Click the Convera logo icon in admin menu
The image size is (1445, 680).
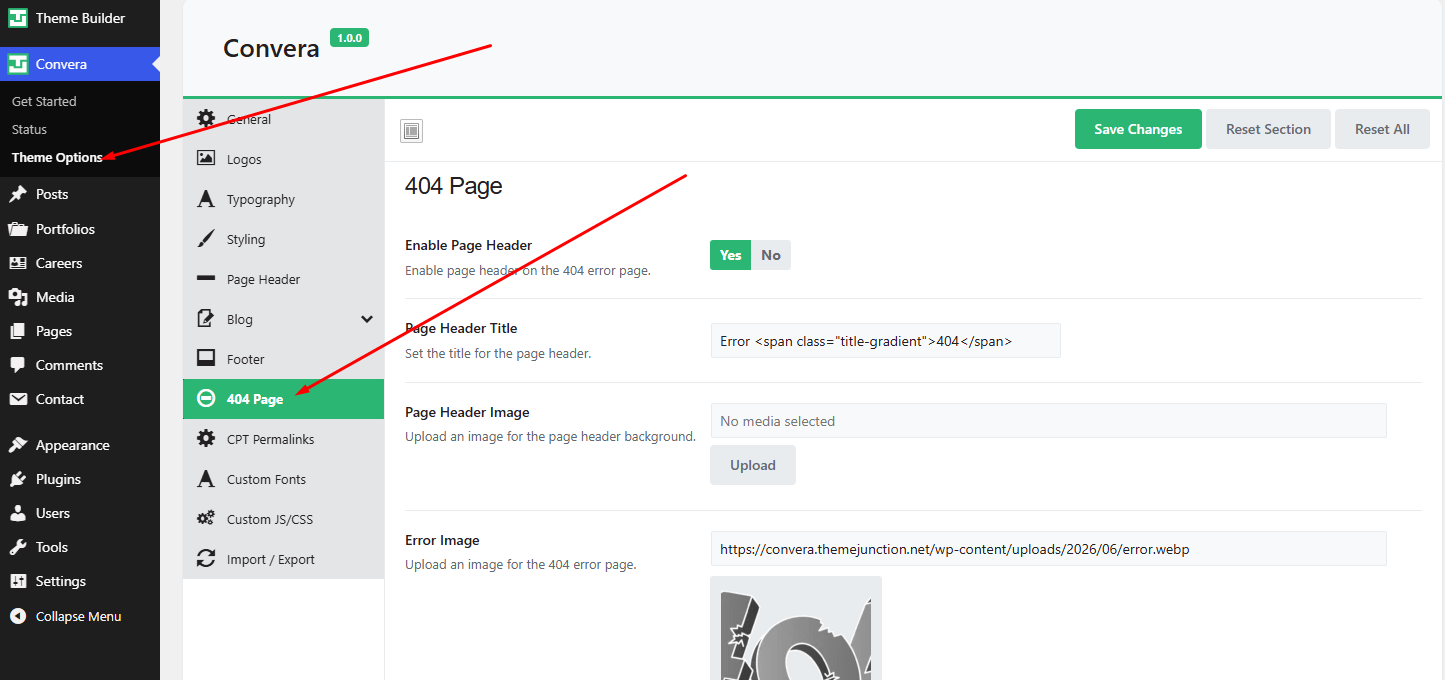[18, 64]
